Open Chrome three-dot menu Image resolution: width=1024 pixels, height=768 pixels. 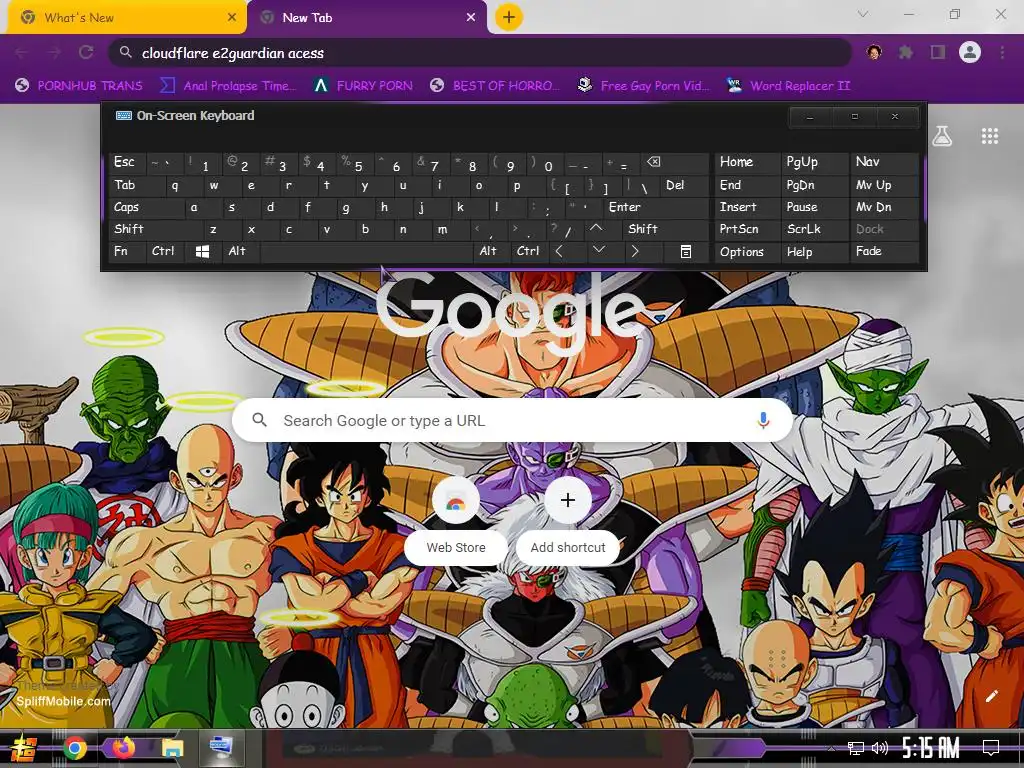tap(1002, 52)
